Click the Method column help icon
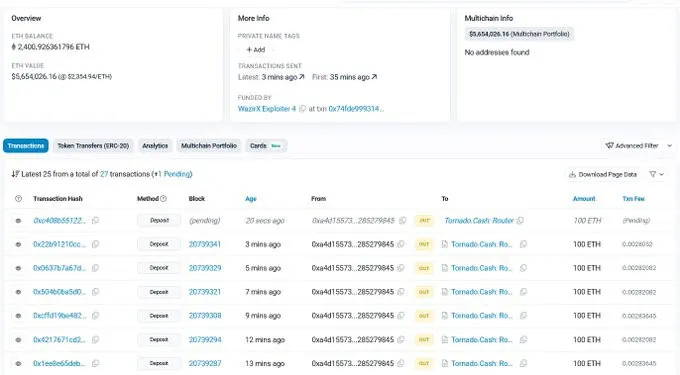This screenshot has height=375, width=680. [163, 199]
